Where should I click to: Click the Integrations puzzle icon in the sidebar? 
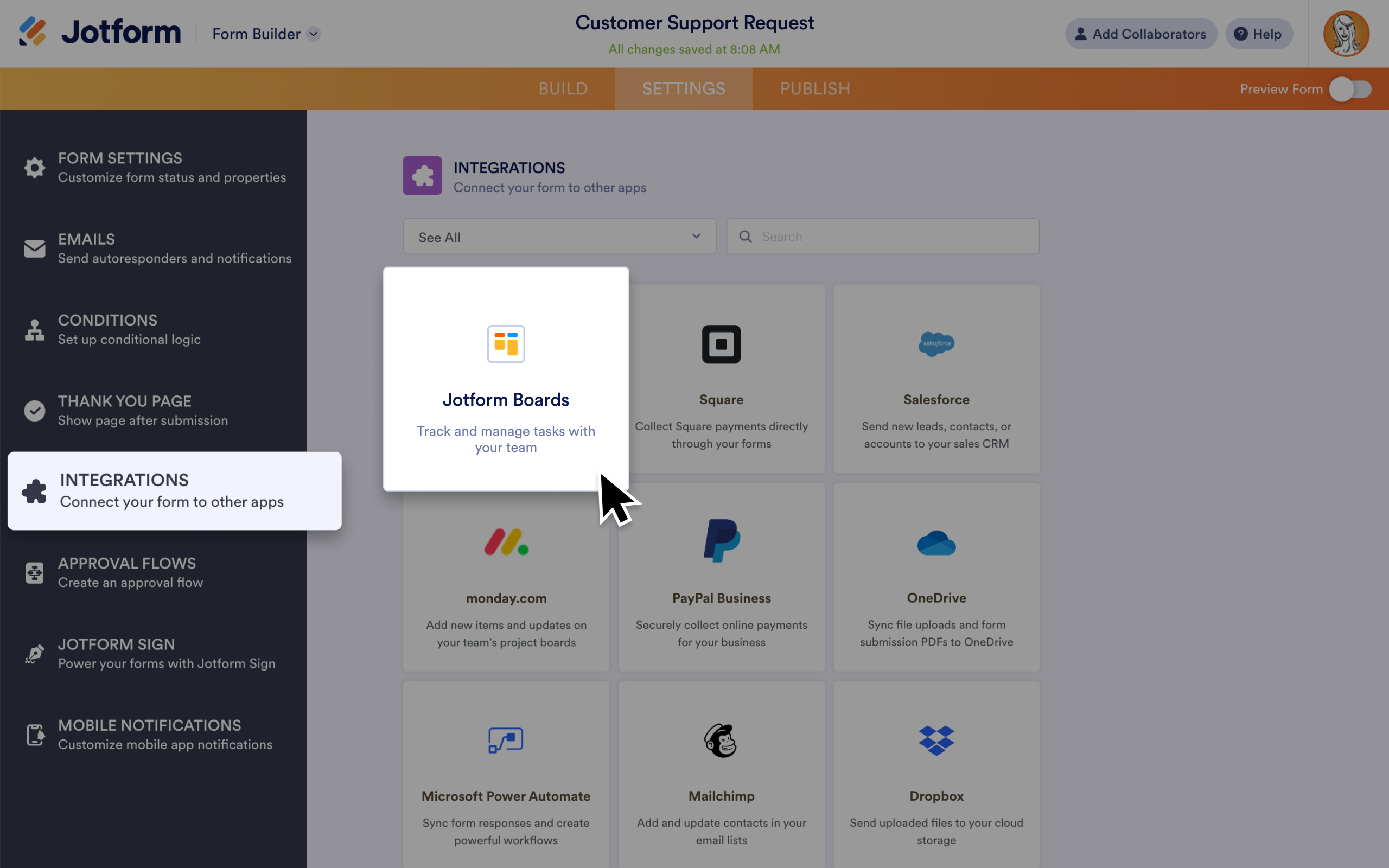point(34,491)
